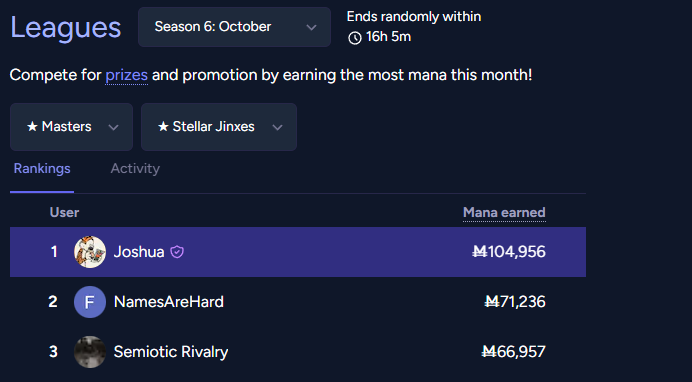Select the rank 2 row's mana amount

click(x=515, y=302)
